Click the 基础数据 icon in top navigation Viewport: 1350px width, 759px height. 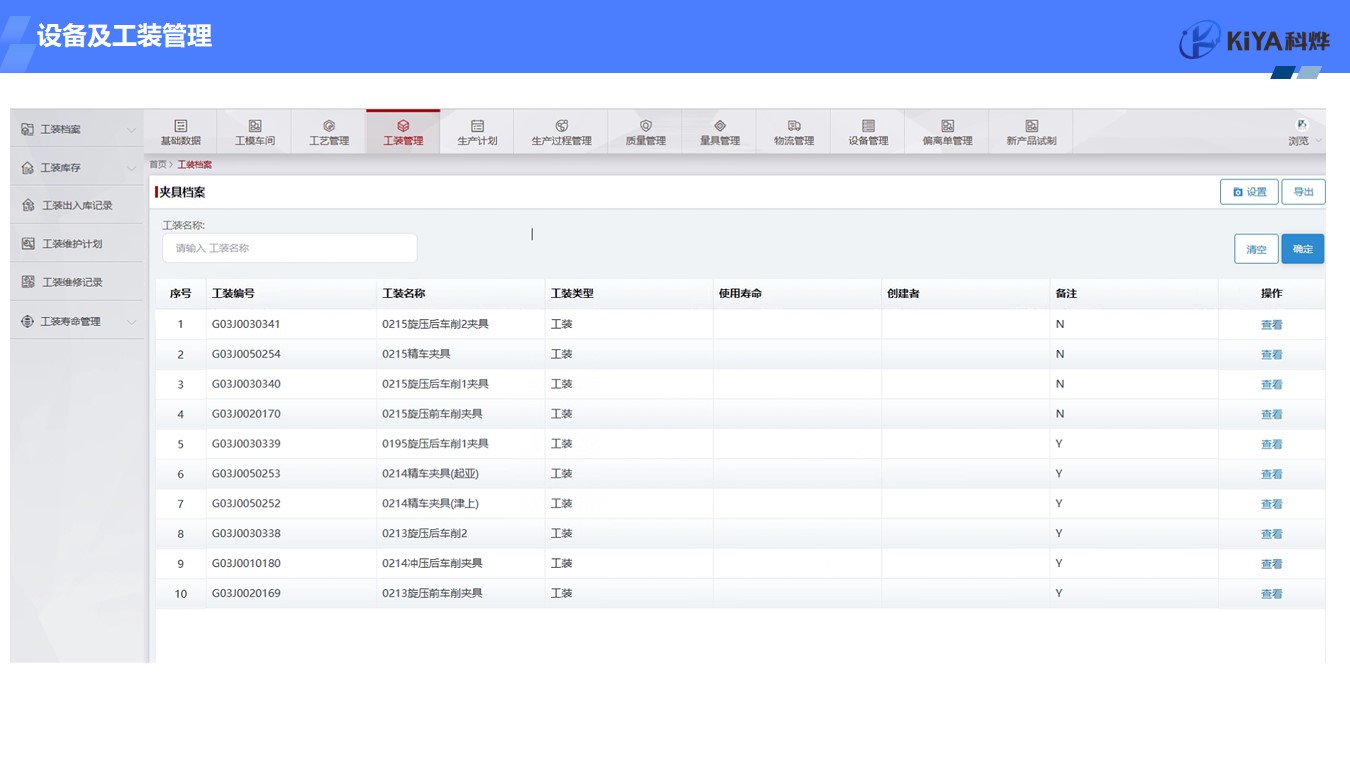coord(181,126)
